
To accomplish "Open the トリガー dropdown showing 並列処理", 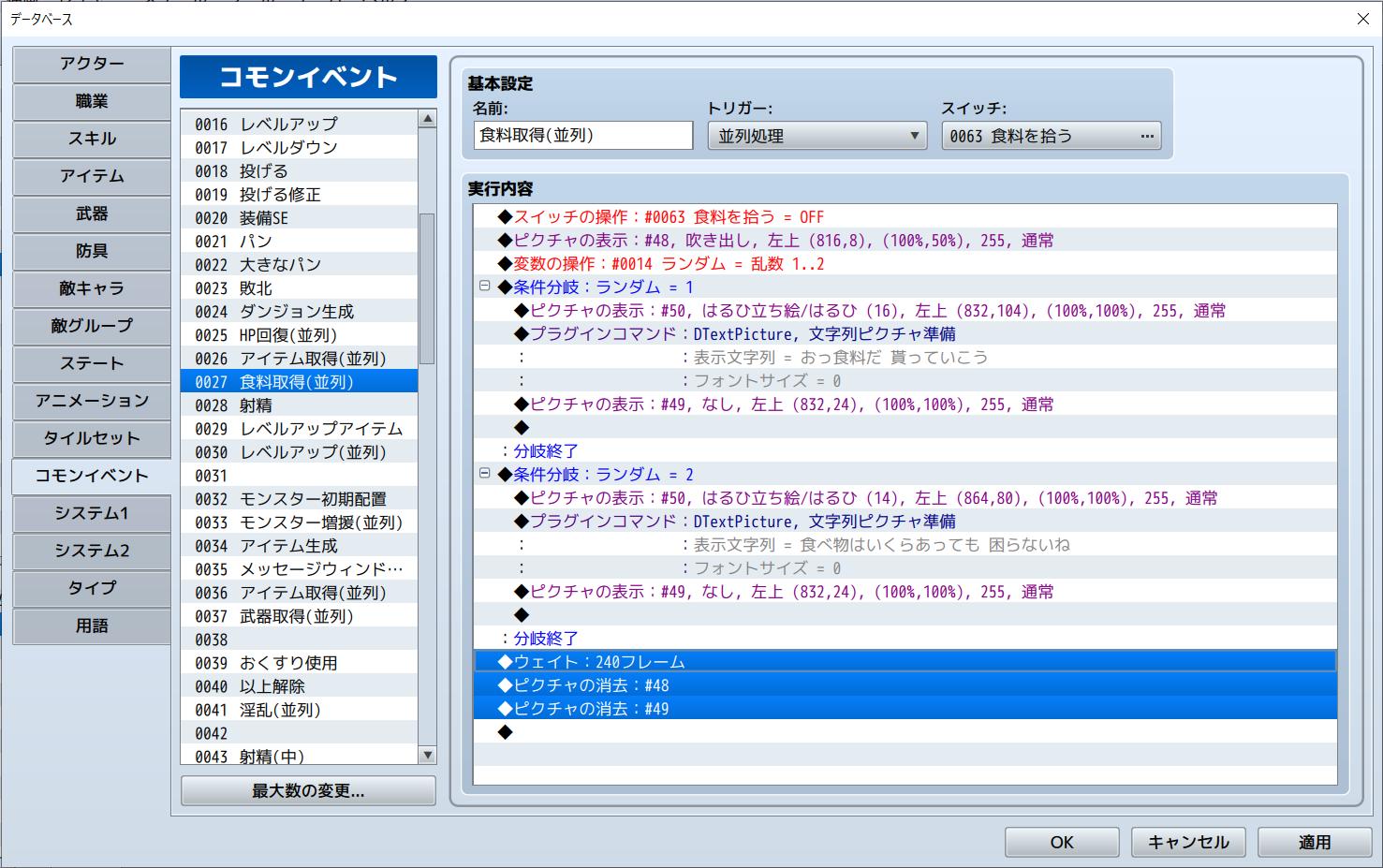I will tap(817, 136).
